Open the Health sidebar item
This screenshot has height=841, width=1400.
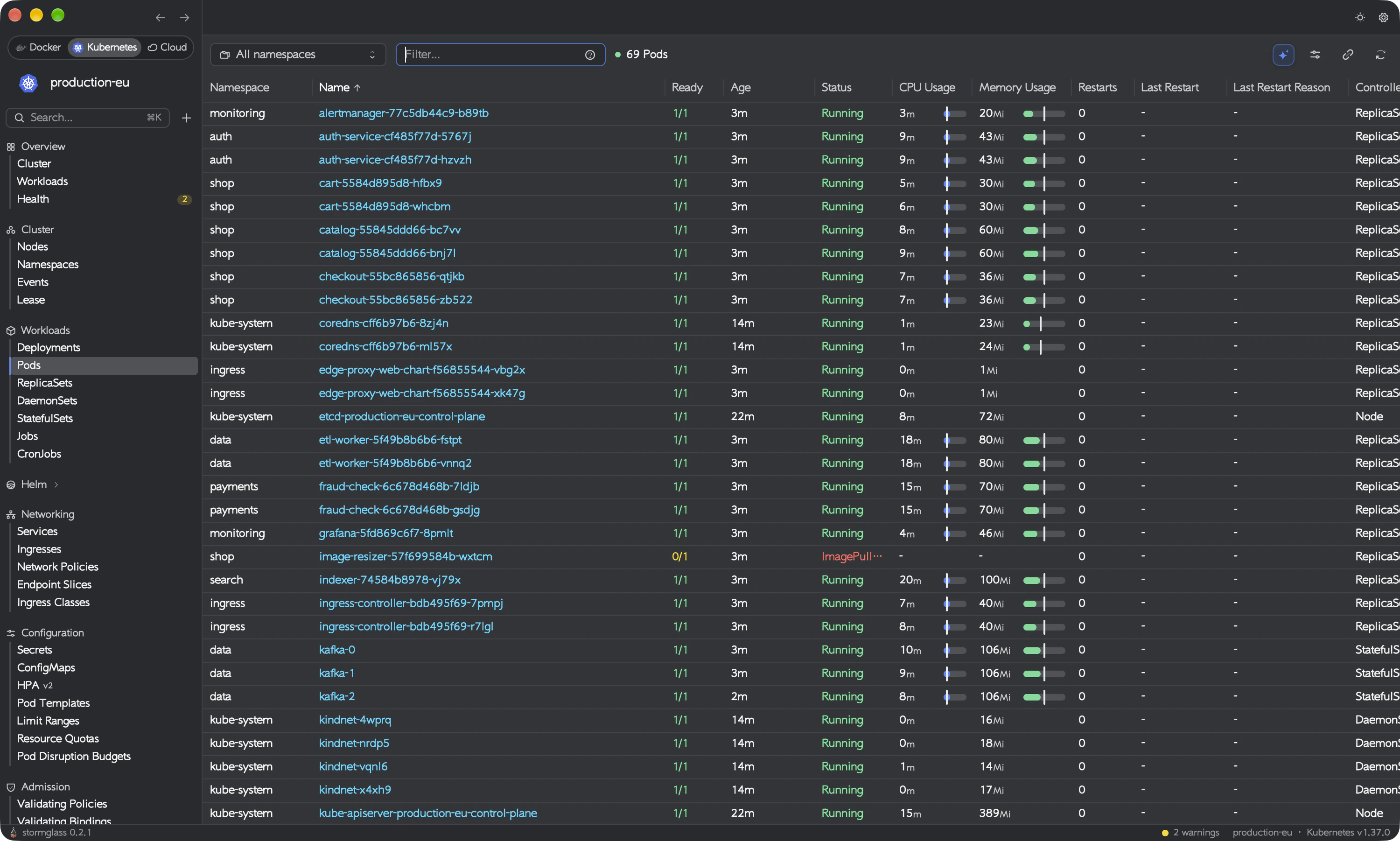tap(33, 199)
